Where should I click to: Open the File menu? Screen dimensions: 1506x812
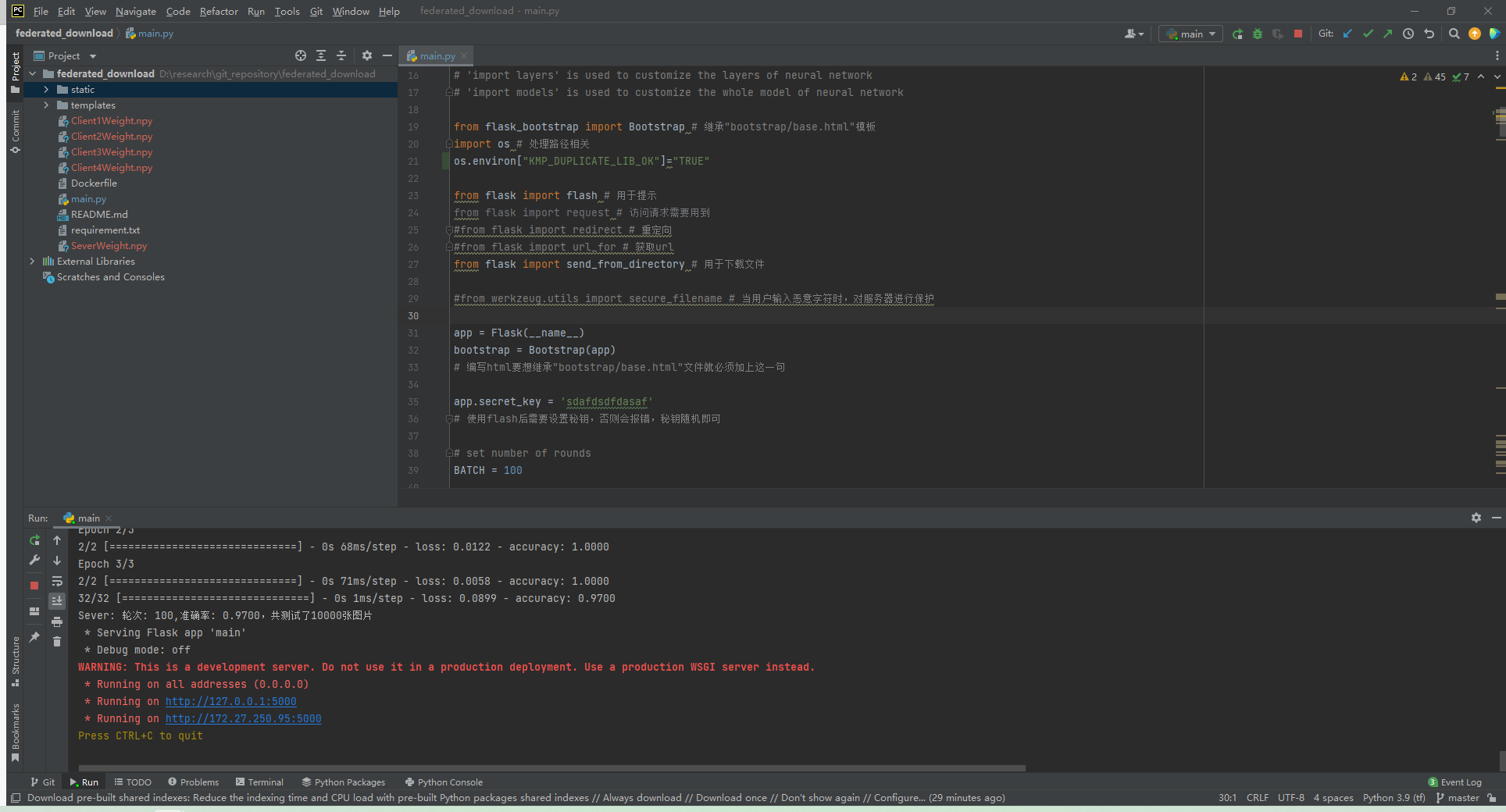pos(41,11)
